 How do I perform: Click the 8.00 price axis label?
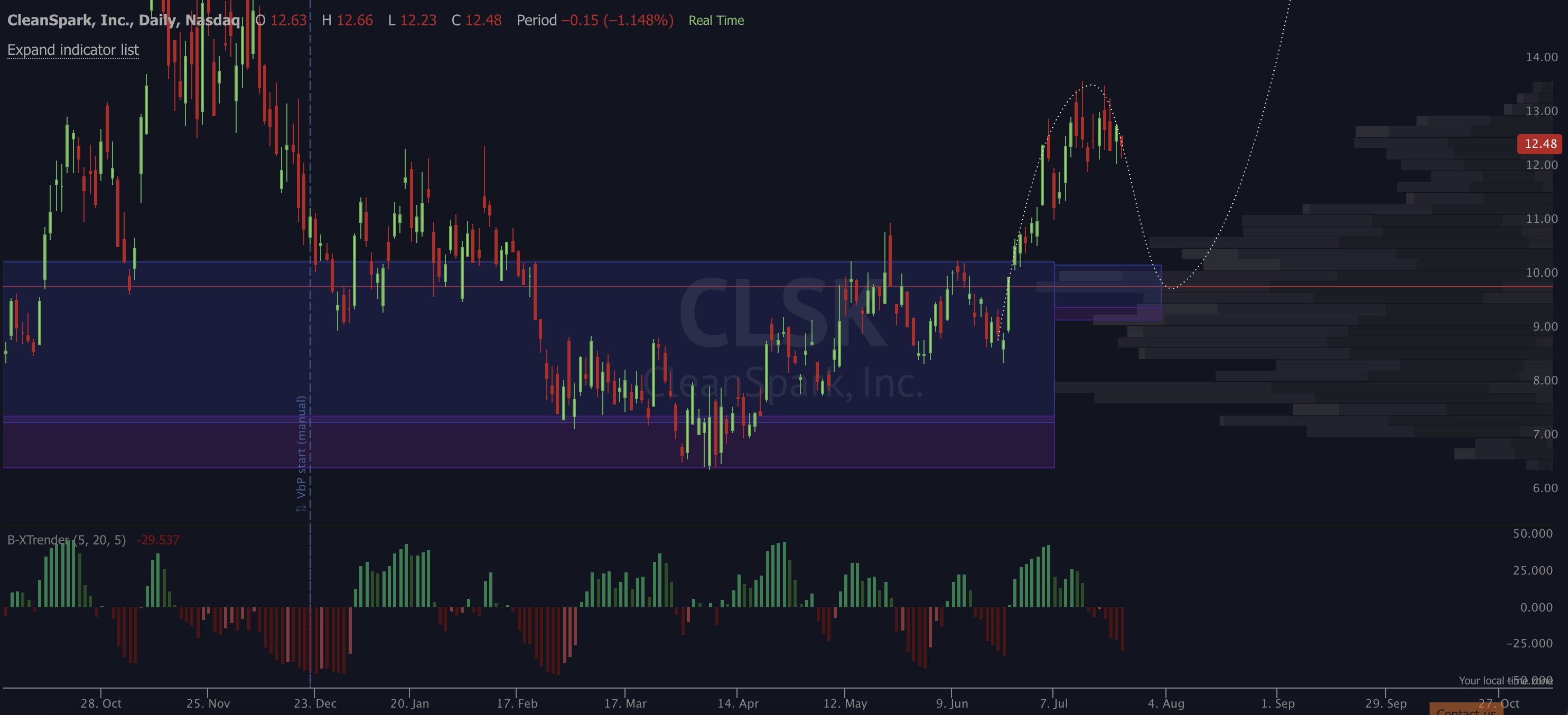click(1545, 380)
